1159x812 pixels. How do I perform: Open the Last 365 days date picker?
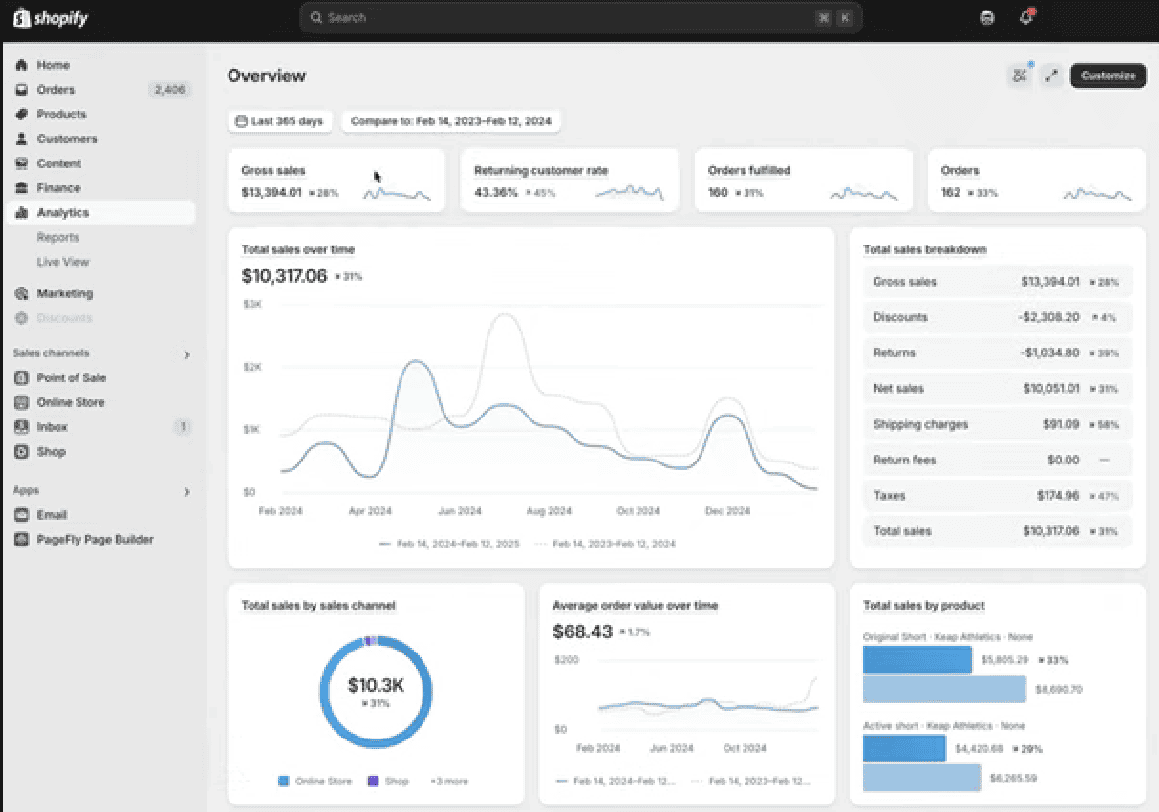(280, 121)
